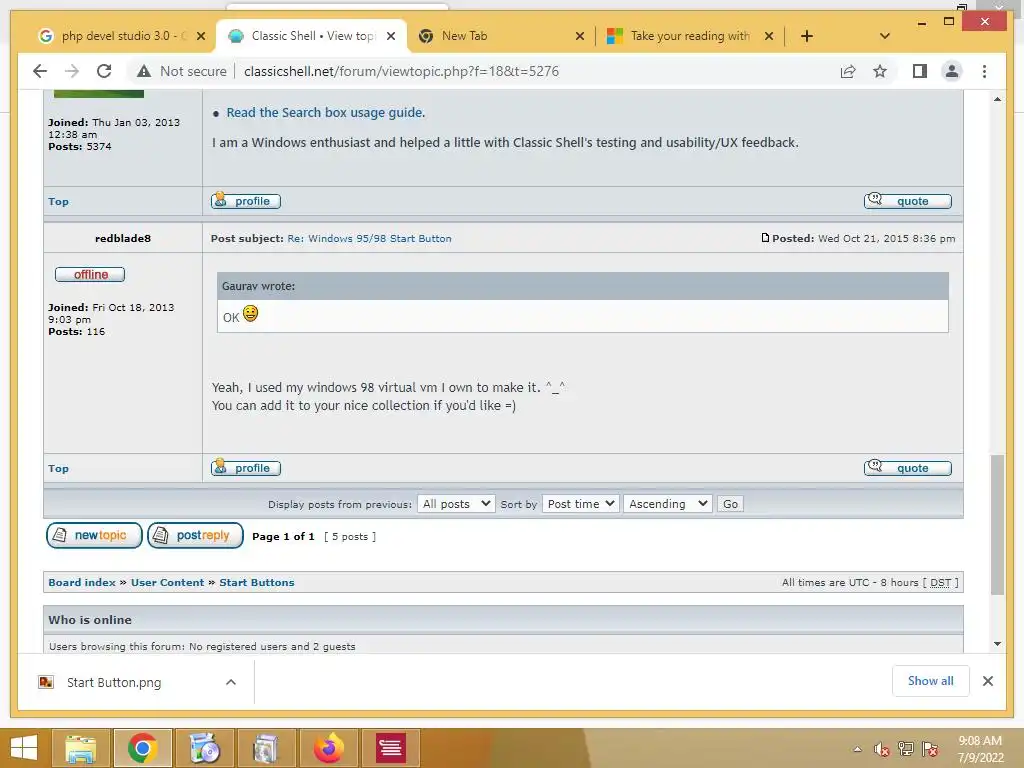Open the disc media taskbar icon
Viewport: 1024px width, 768px height.
click(x=204, y=748)
